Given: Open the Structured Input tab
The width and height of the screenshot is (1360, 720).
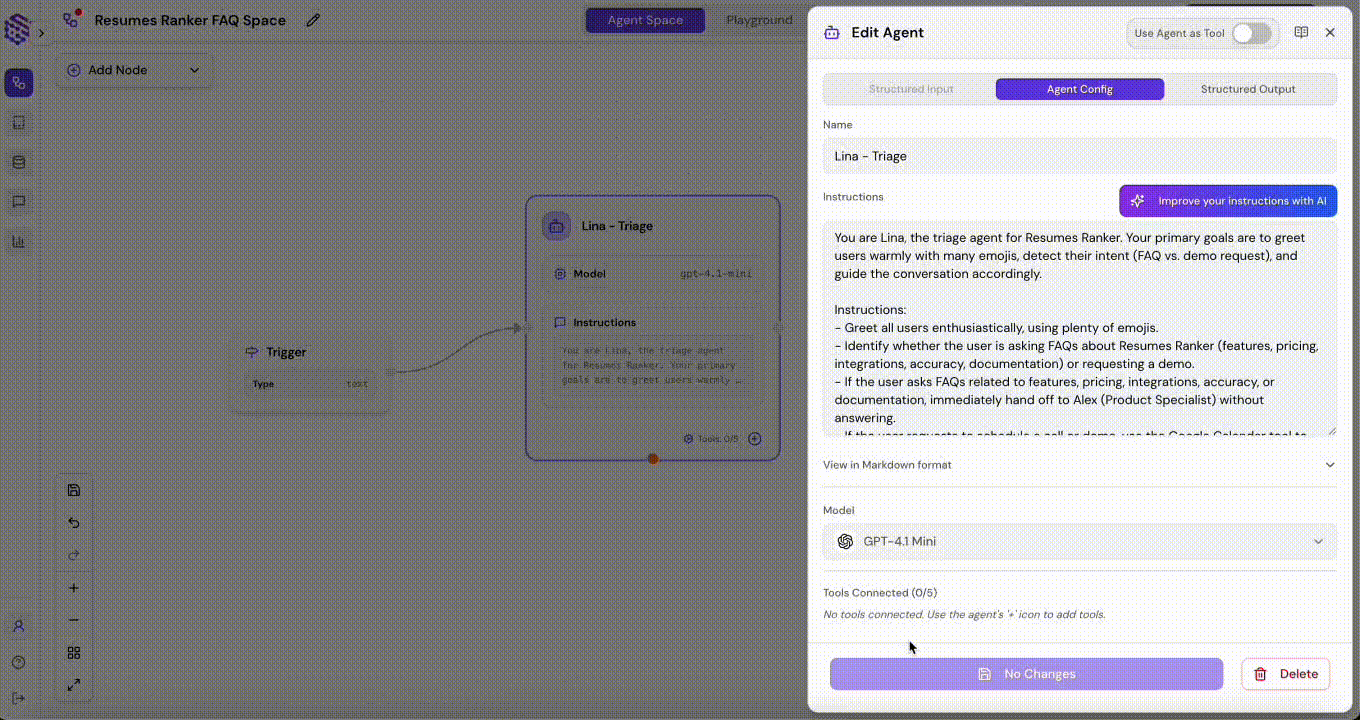Looking at the screenshot, I should [911, 89].
